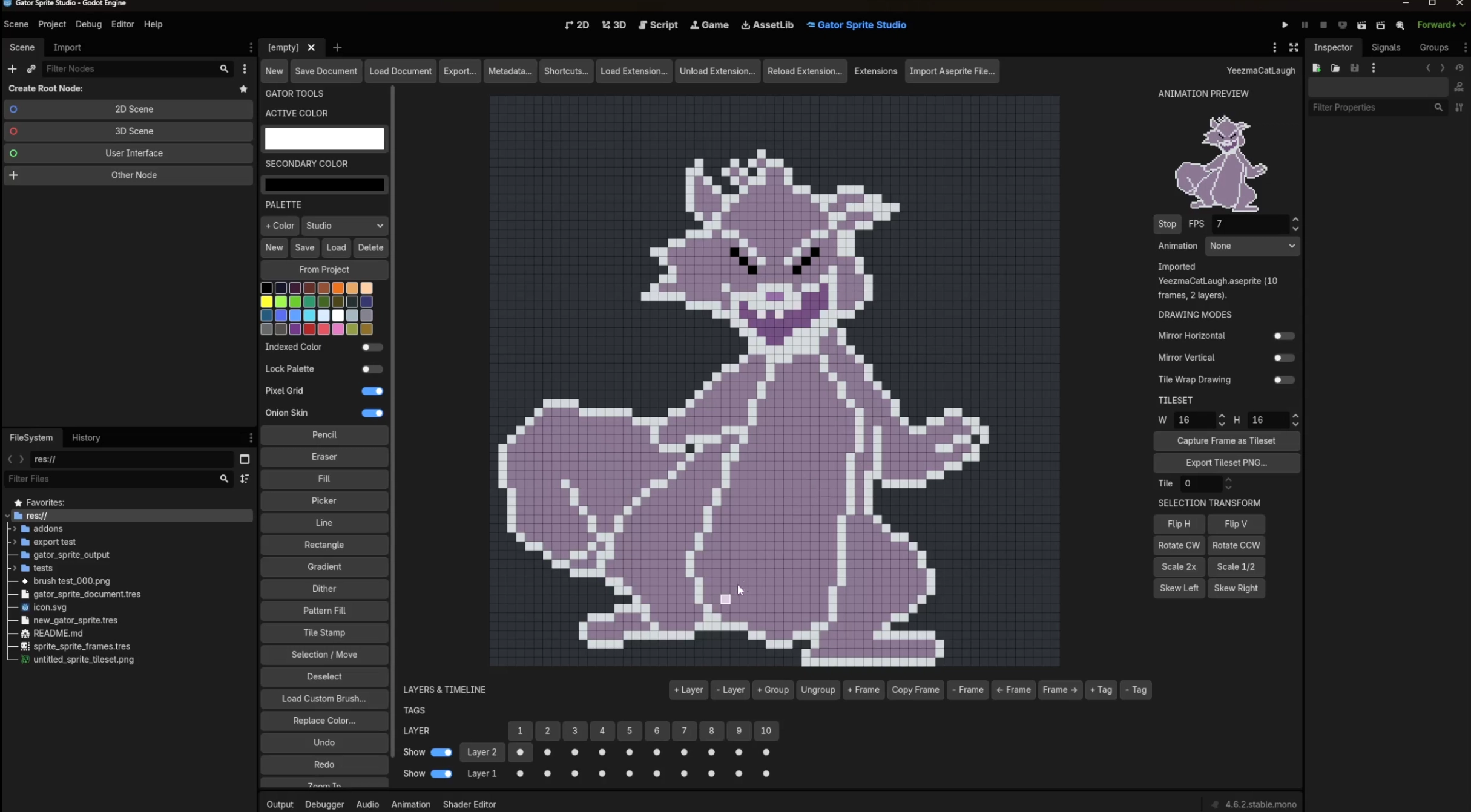Toggle distraction-free mode expand arrows icon
Viewport: 1471px width, 812px height.
(x=1294, y=47)
